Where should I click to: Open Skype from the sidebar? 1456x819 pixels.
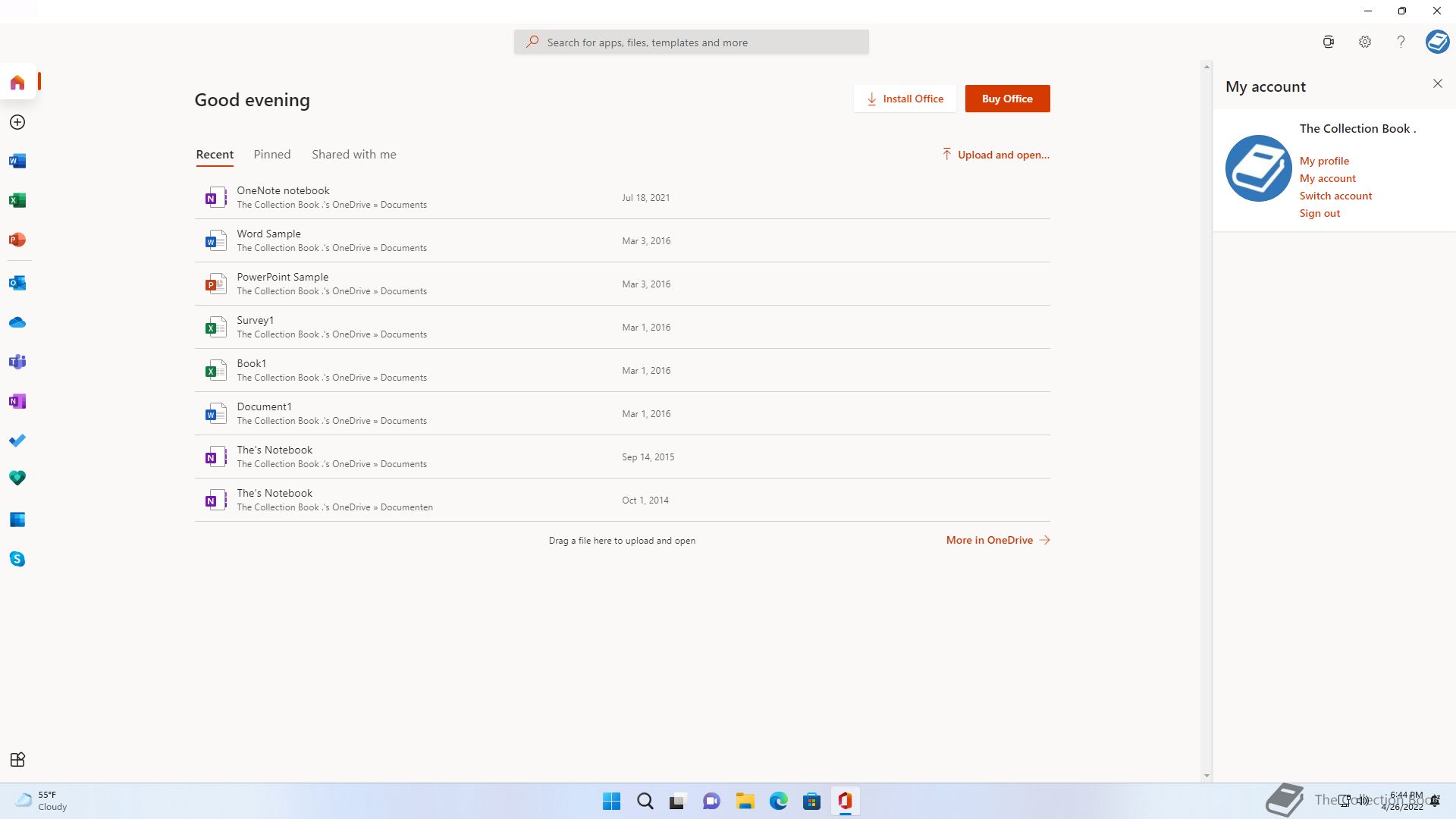point(17,559)
